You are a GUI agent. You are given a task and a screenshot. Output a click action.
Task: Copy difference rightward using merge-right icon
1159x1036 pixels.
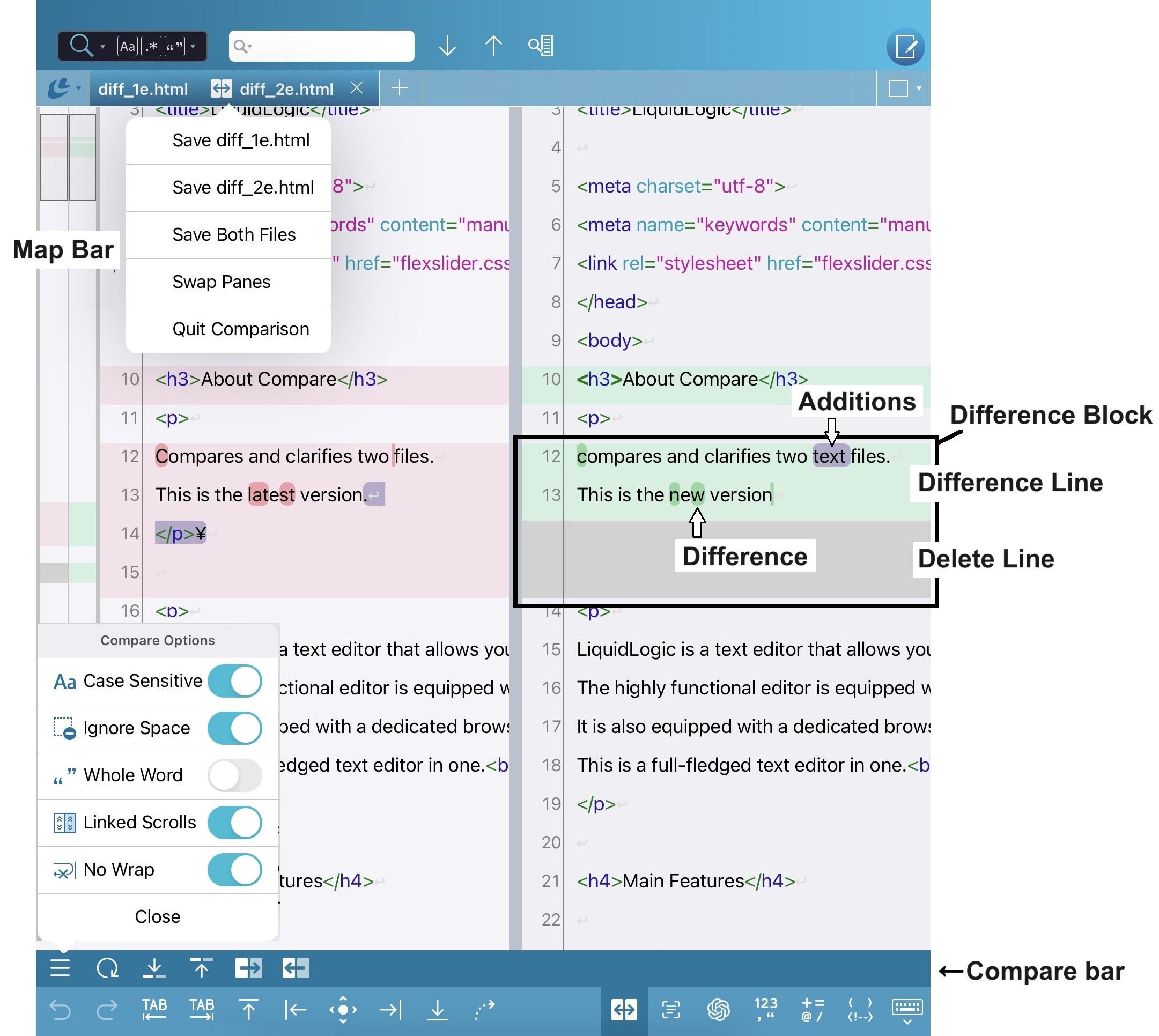[248, 968]
